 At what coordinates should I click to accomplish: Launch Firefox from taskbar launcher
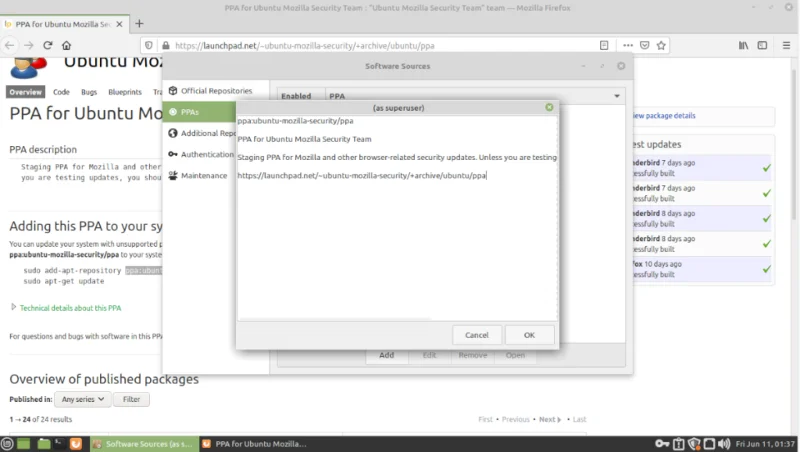76,444
